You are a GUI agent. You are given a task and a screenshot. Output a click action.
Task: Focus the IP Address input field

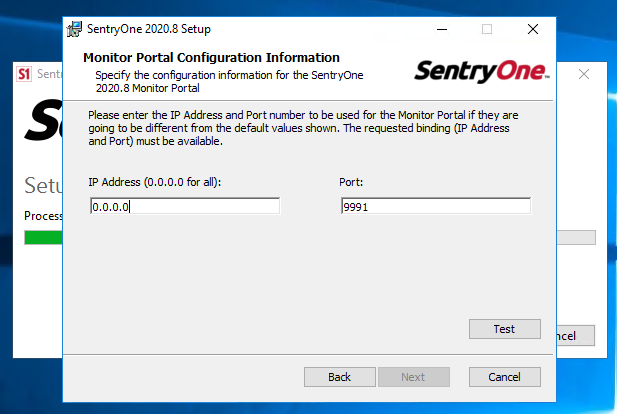click(x=185, y=206)
